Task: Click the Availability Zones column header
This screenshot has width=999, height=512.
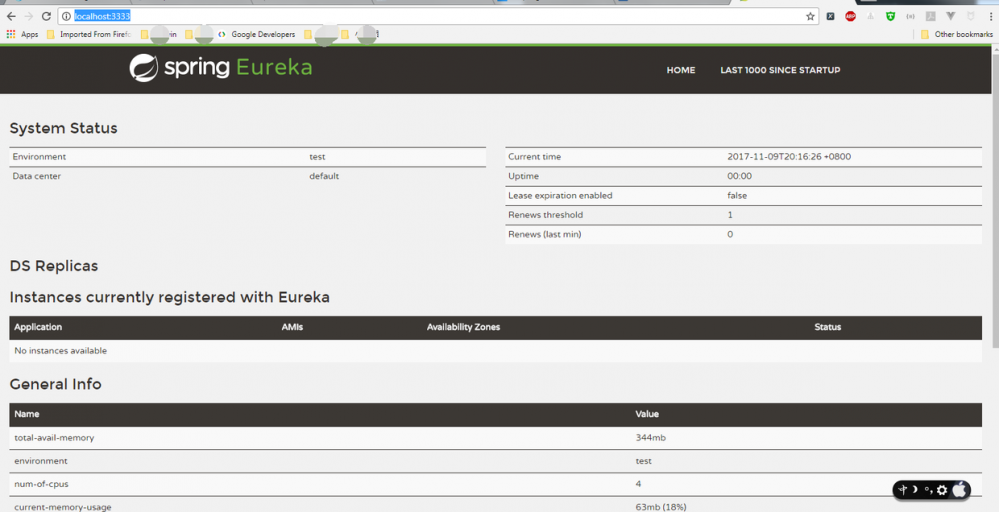Action: 463,327
